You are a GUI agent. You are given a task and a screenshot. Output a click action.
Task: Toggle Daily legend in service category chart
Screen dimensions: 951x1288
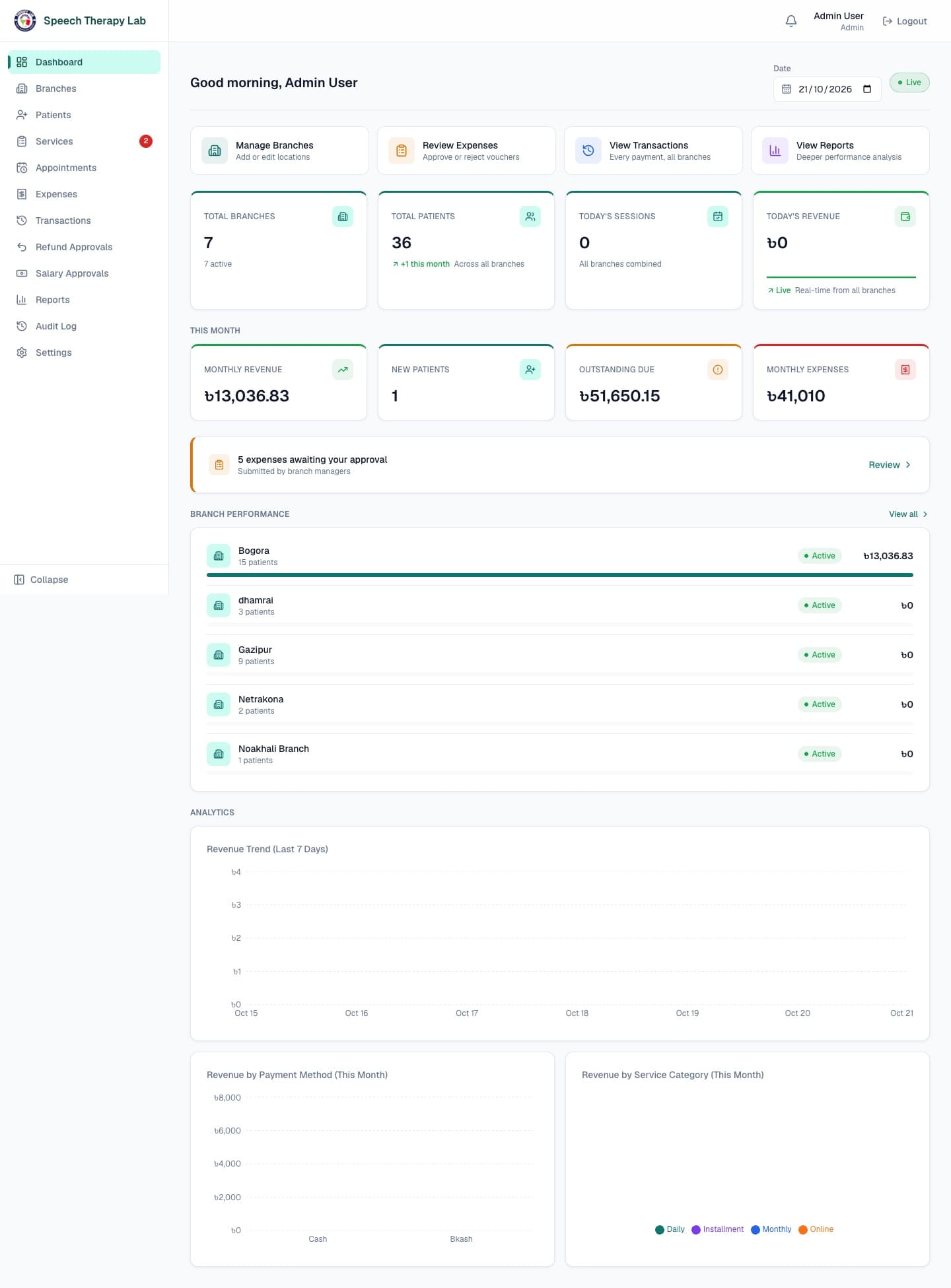(670, 1229)
